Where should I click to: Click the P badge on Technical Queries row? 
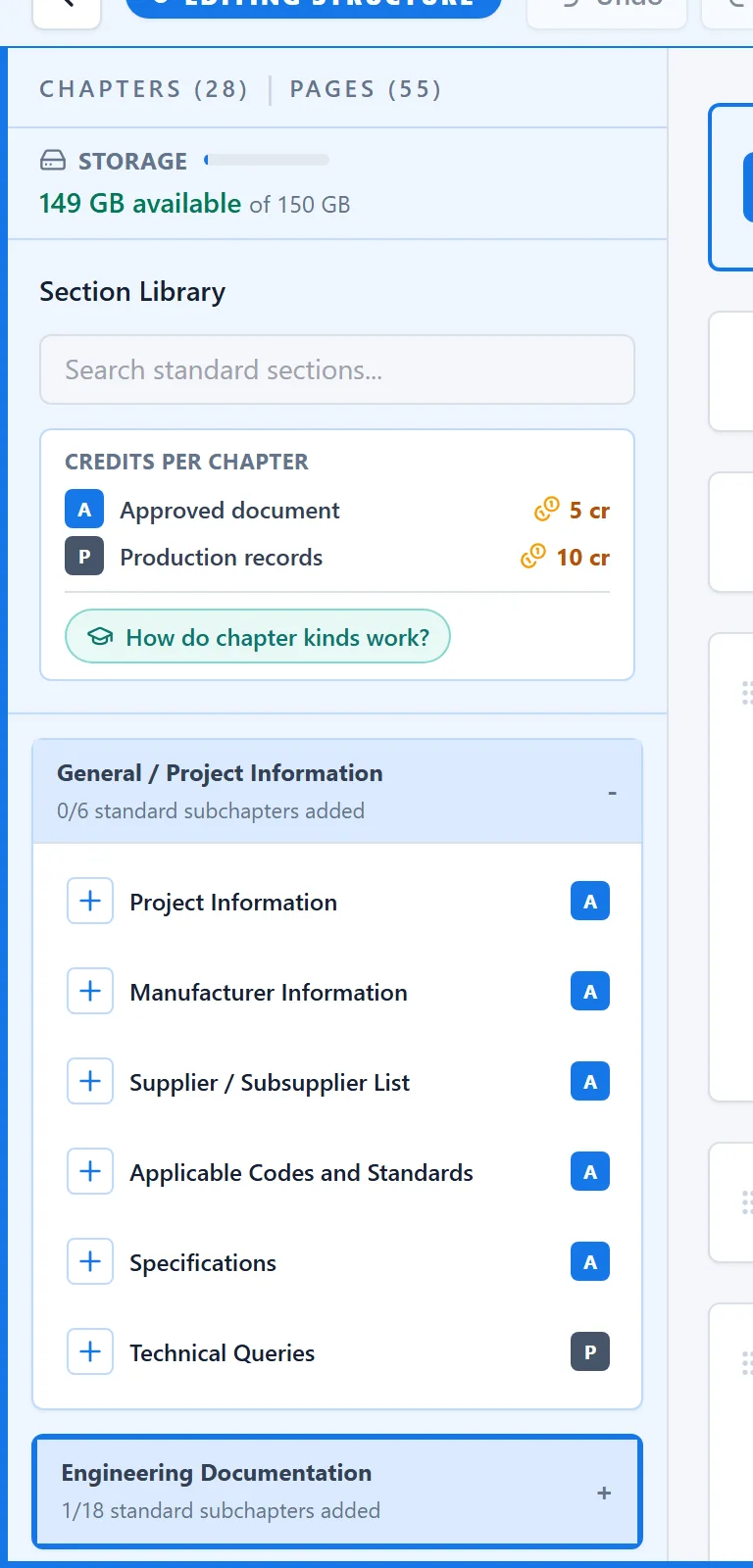point(590,1352)
